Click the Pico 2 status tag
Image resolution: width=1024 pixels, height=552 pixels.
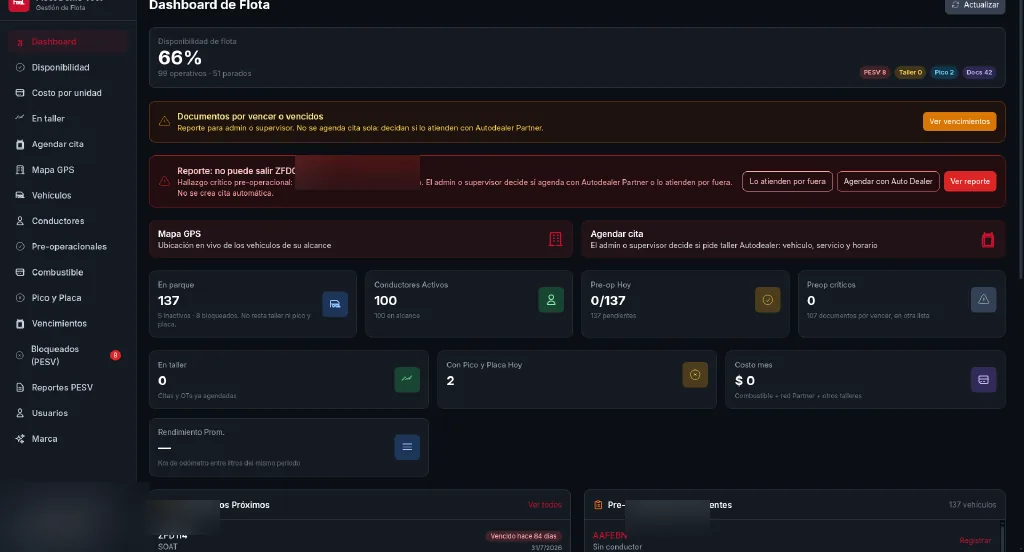coord(944,73)
